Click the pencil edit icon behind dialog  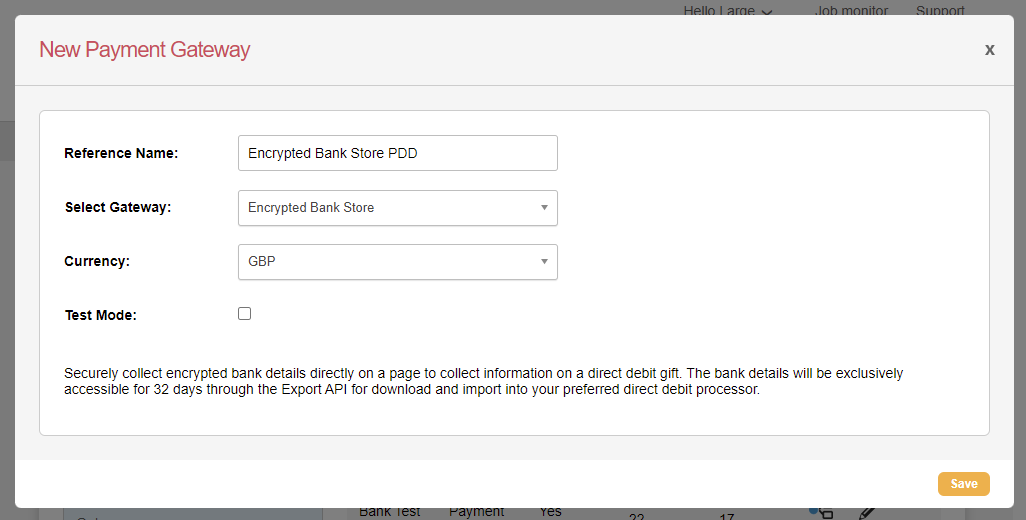pos(867,512)
